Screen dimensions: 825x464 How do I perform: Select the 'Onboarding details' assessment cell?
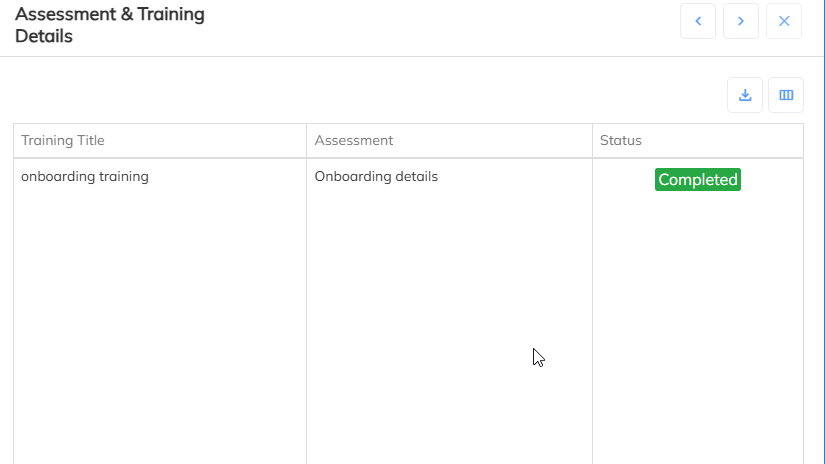376,177
